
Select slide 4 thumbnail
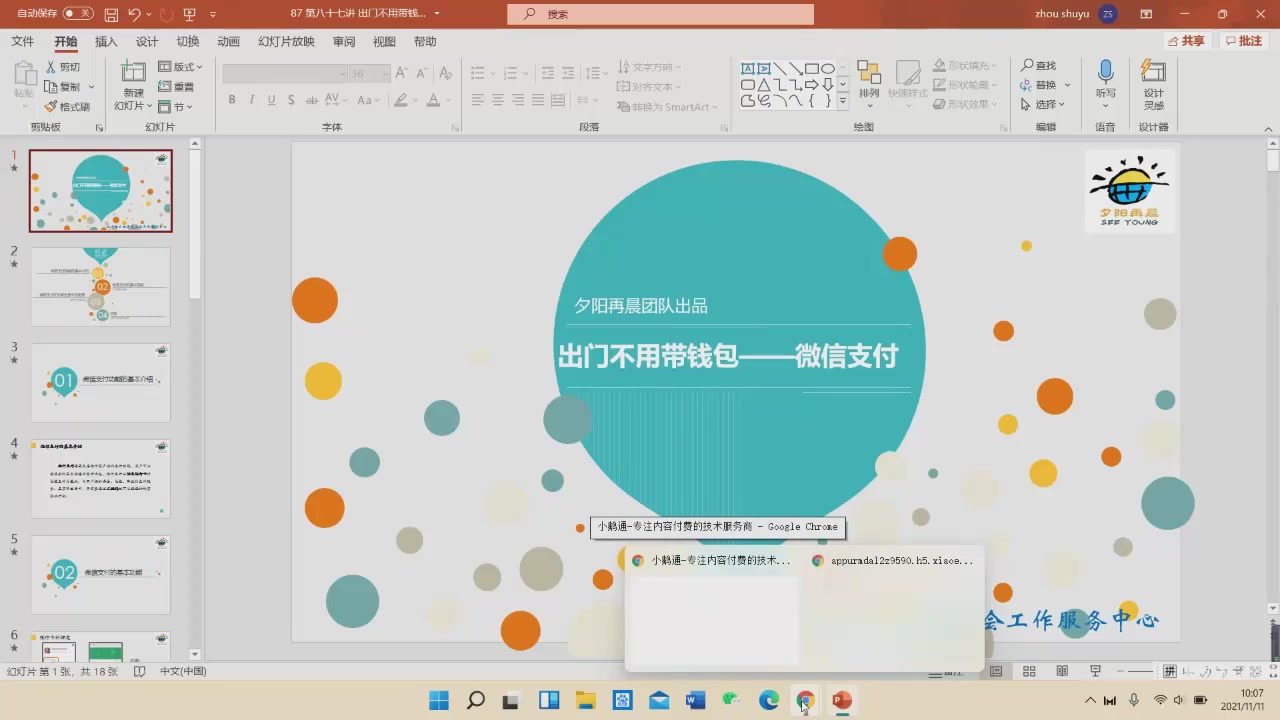click(x=101, y=479)
